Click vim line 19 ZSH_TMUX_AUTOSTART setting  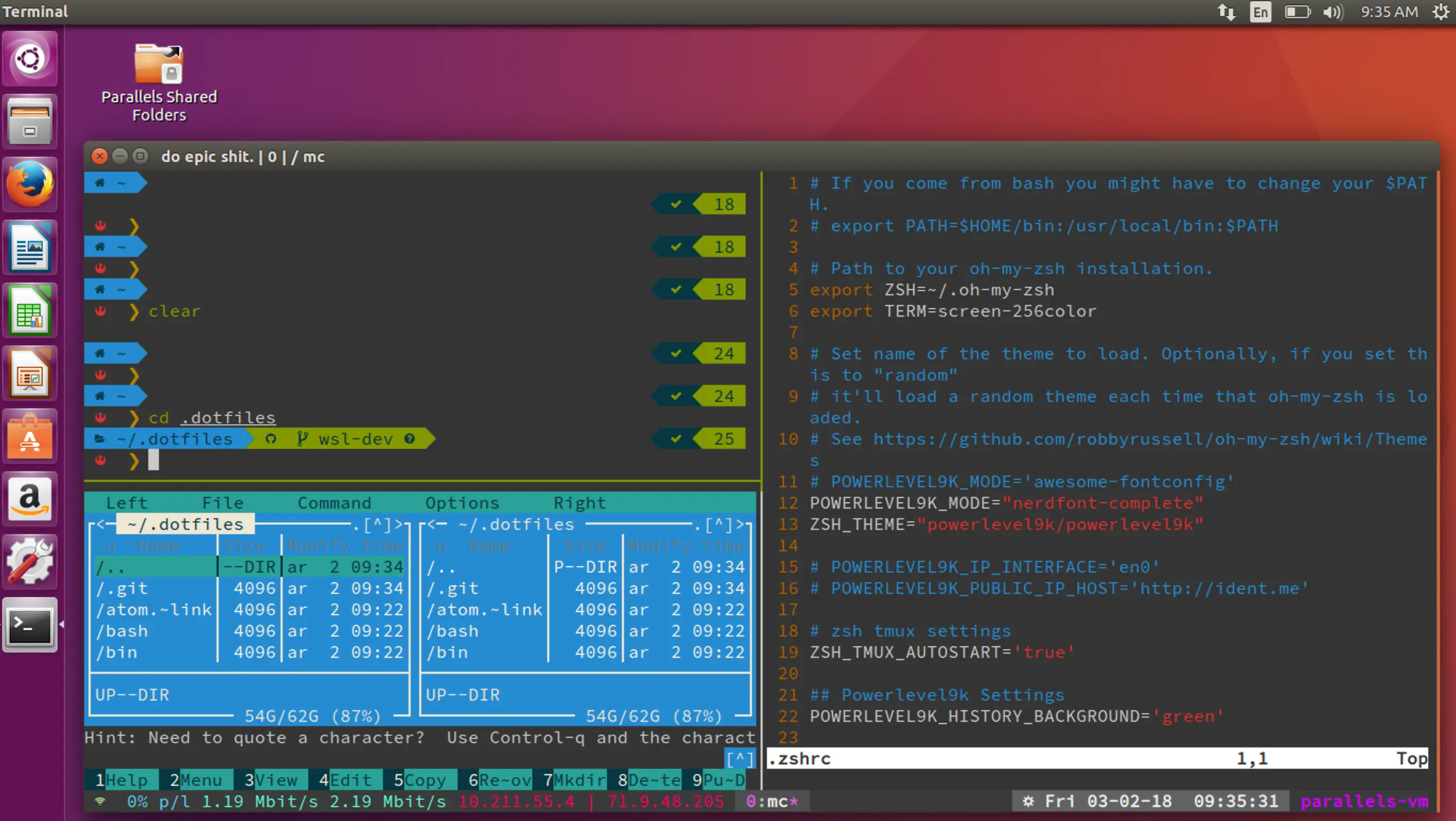point(942,652)
